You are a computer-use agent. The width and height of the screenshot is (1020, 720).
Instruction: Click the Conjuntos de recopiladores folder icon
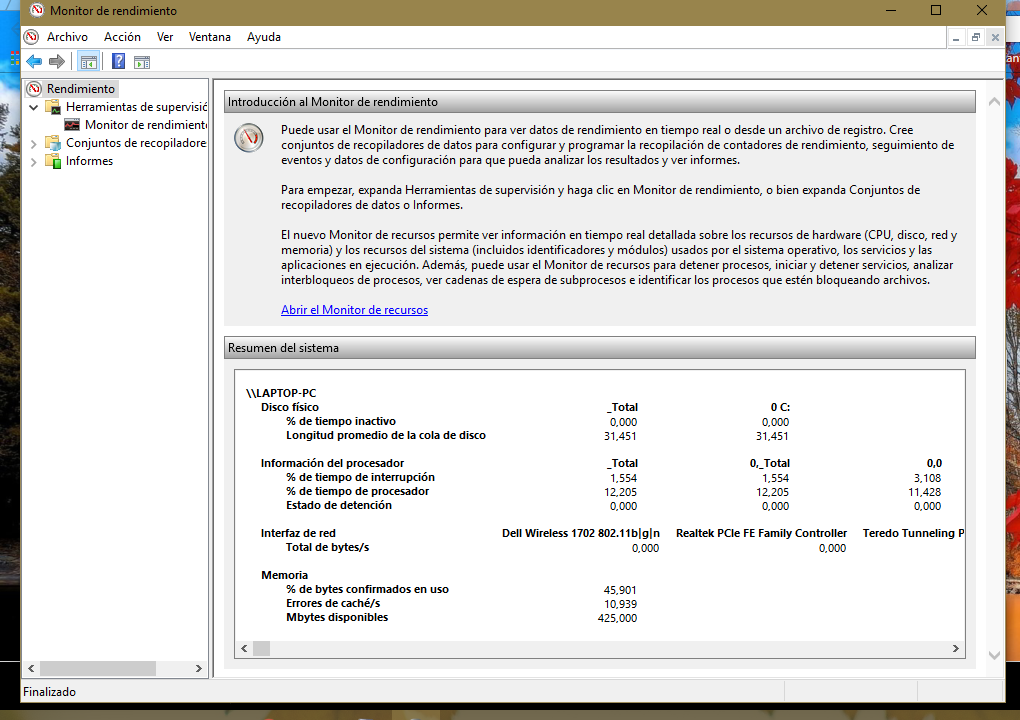click(53, 143)
